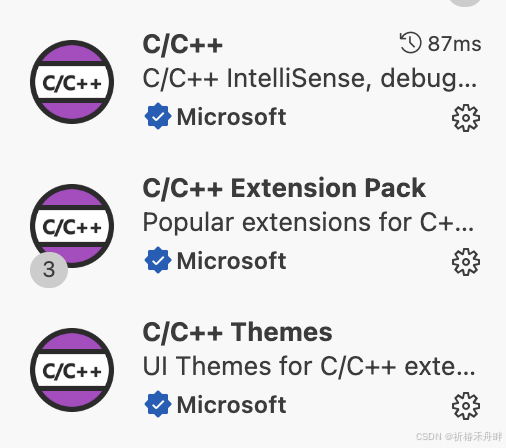The height and width of the screenshot is (448, 506).
Task: Click the C/C++ extension's purple logo
Action: [x=72, y=82]
